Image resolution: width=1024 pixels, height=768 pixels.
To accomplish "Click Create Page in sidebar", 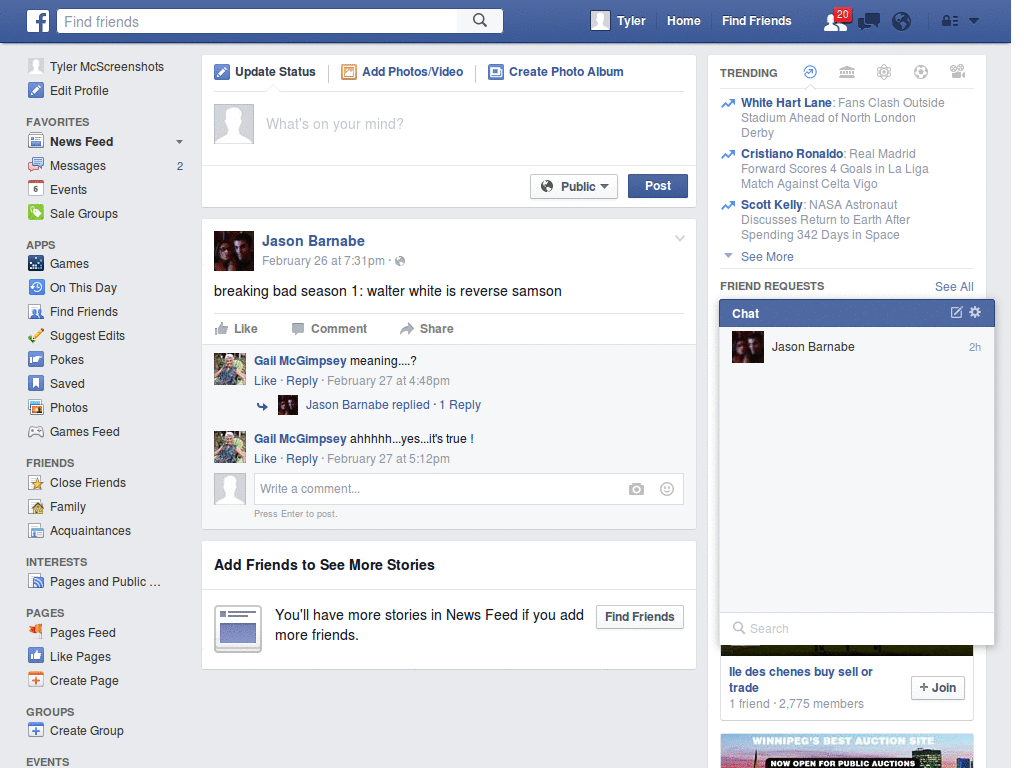I will tap(73, 680).
